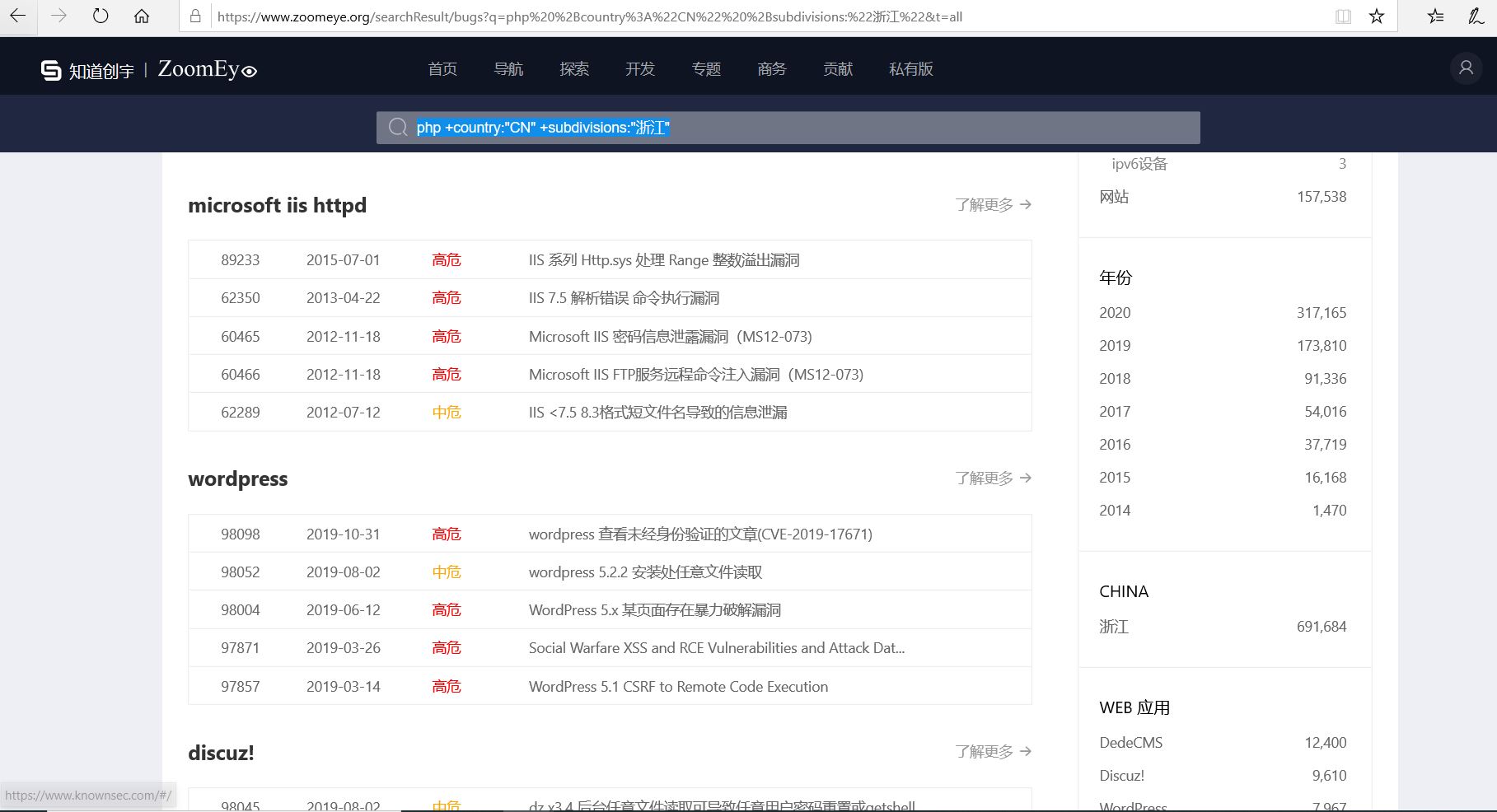
Task: Click the lock icon in the address bar
Action: (x=195, y=16)
